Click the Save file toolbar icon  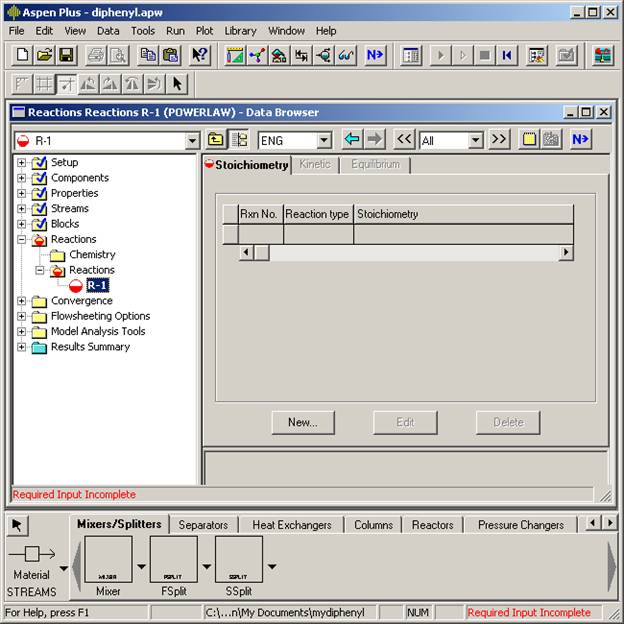pyautogui.click(x=66, y=56)
